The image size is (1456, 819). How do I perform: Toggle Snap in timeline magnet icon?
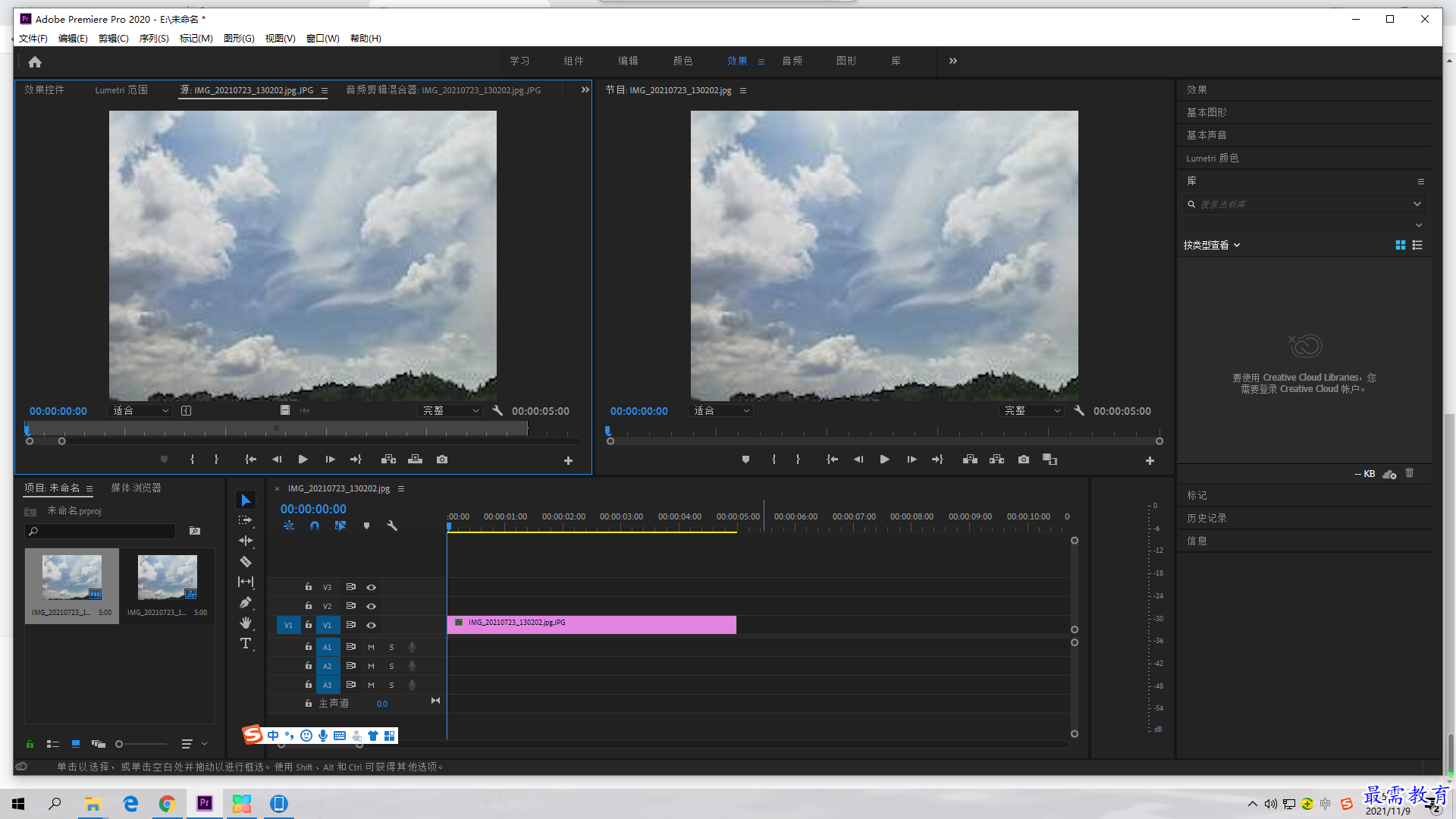pos(315,526)
